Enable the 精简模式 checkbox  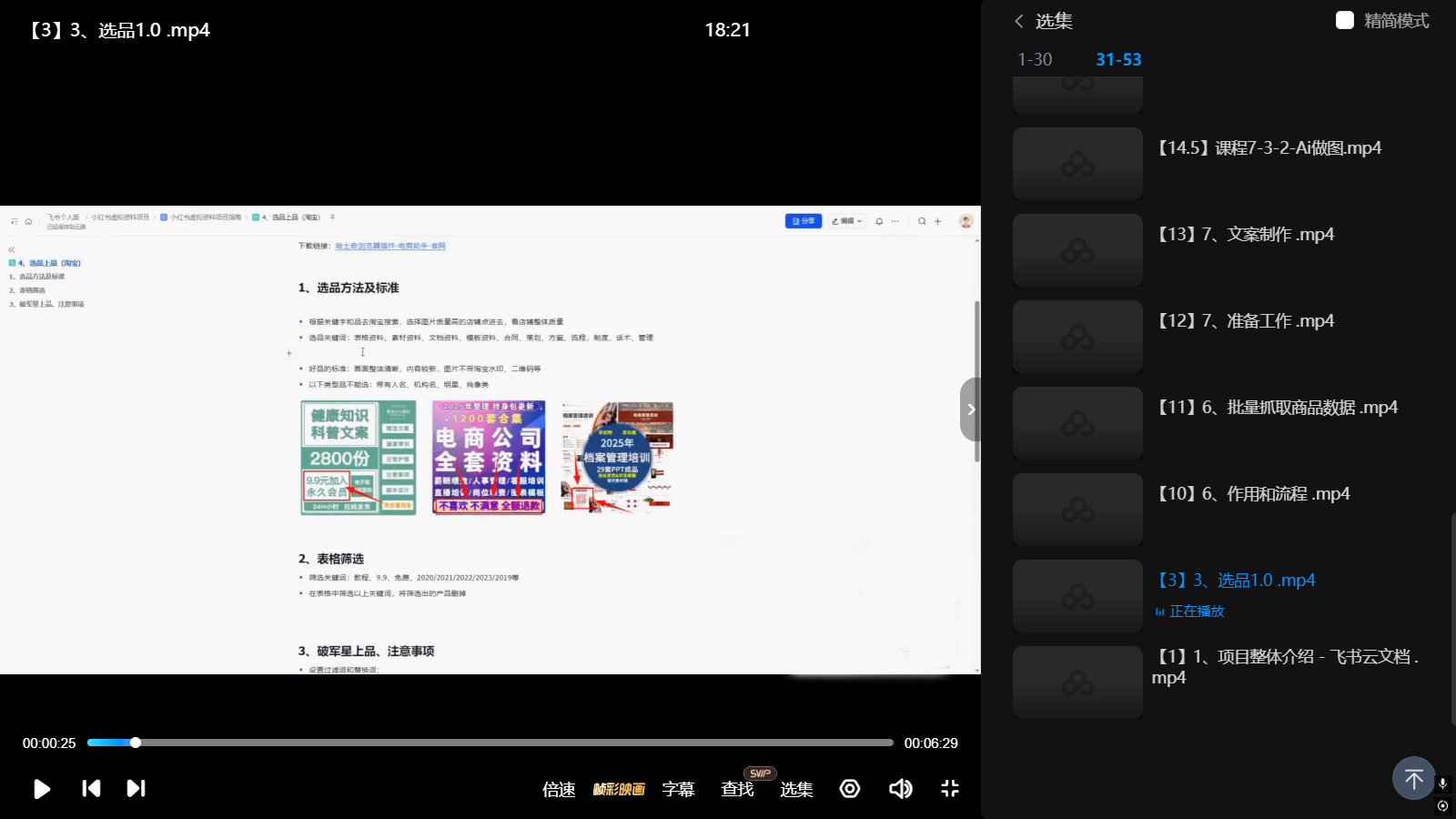tap(1345, 20)
